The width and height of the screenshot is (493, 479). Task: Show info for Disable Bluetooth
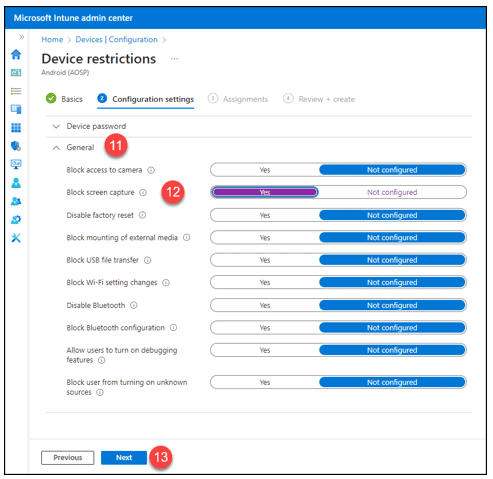(134, 305)
